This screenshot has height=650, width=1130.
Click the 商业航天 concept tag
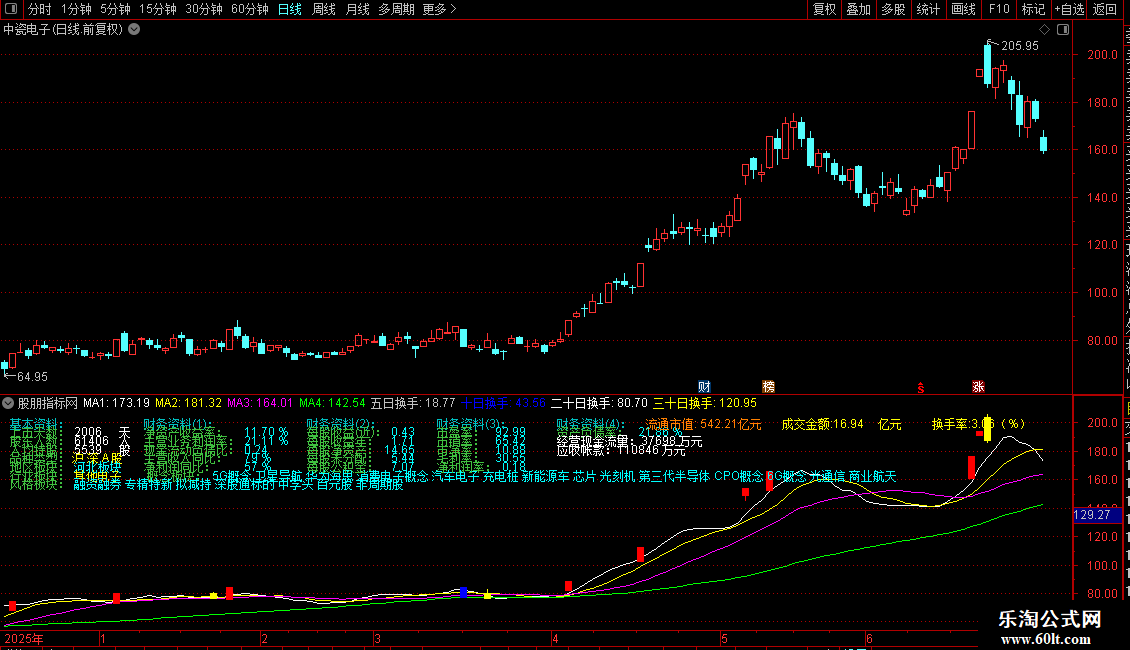(873, 477)
